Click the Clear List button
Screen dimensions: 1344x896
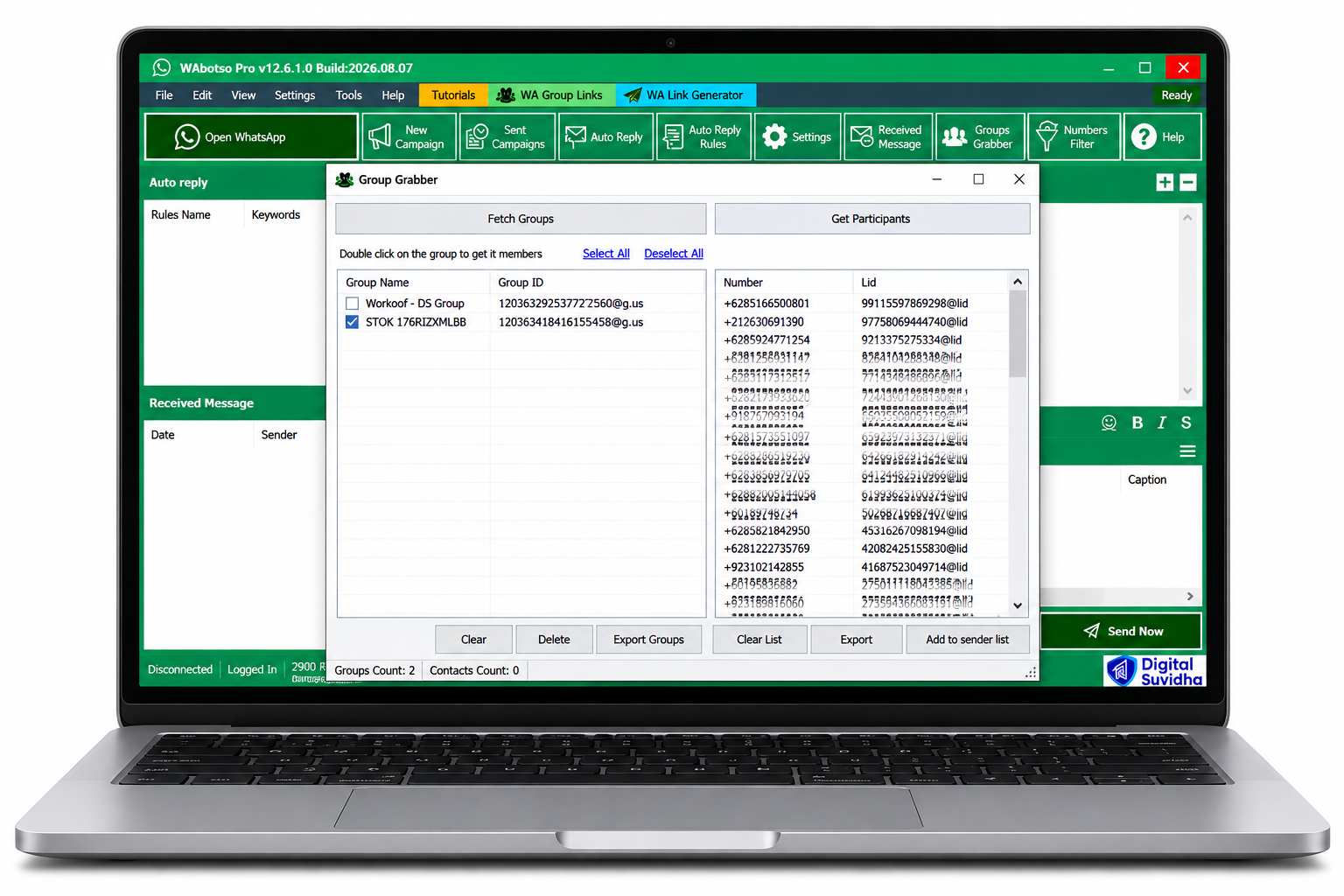pos(759,640)
